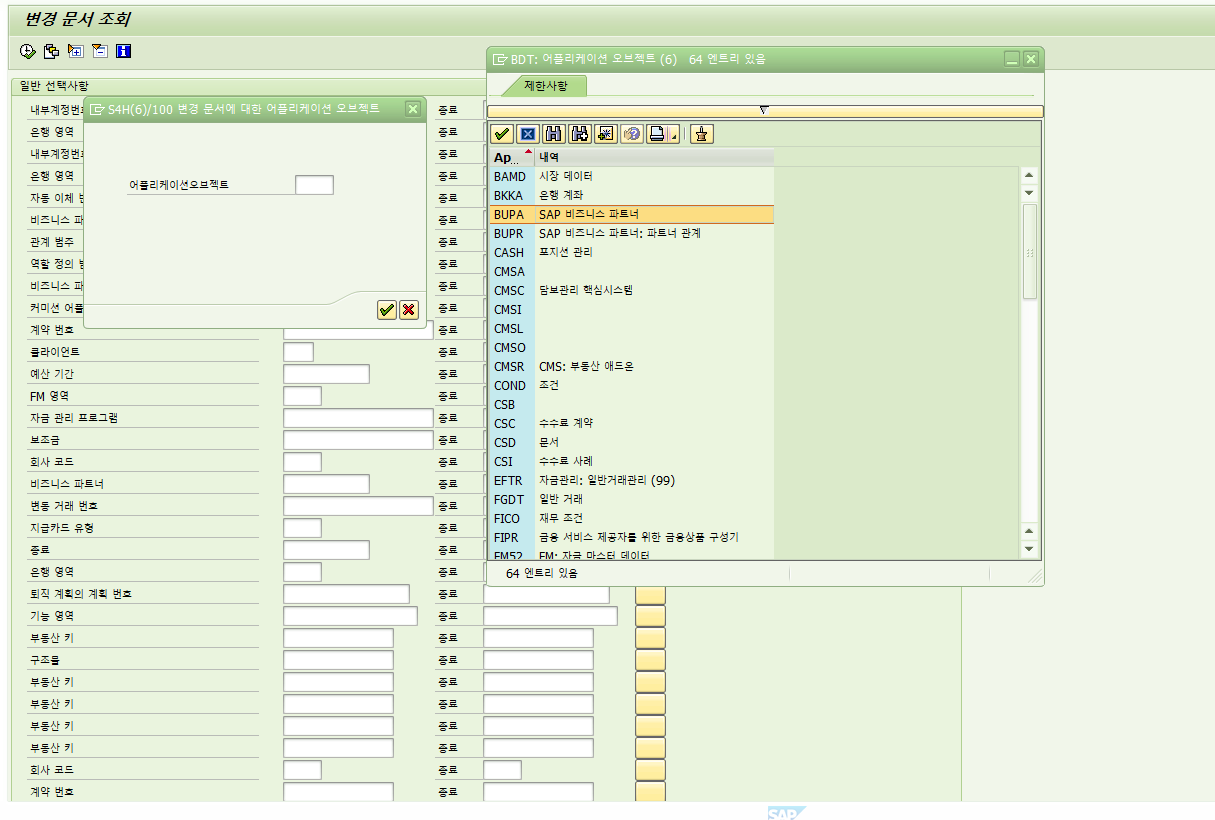1215x820 pixels.
Task: Select the CMSR CMS: 부동산 애드온 row
Action: tap(632, 366)
